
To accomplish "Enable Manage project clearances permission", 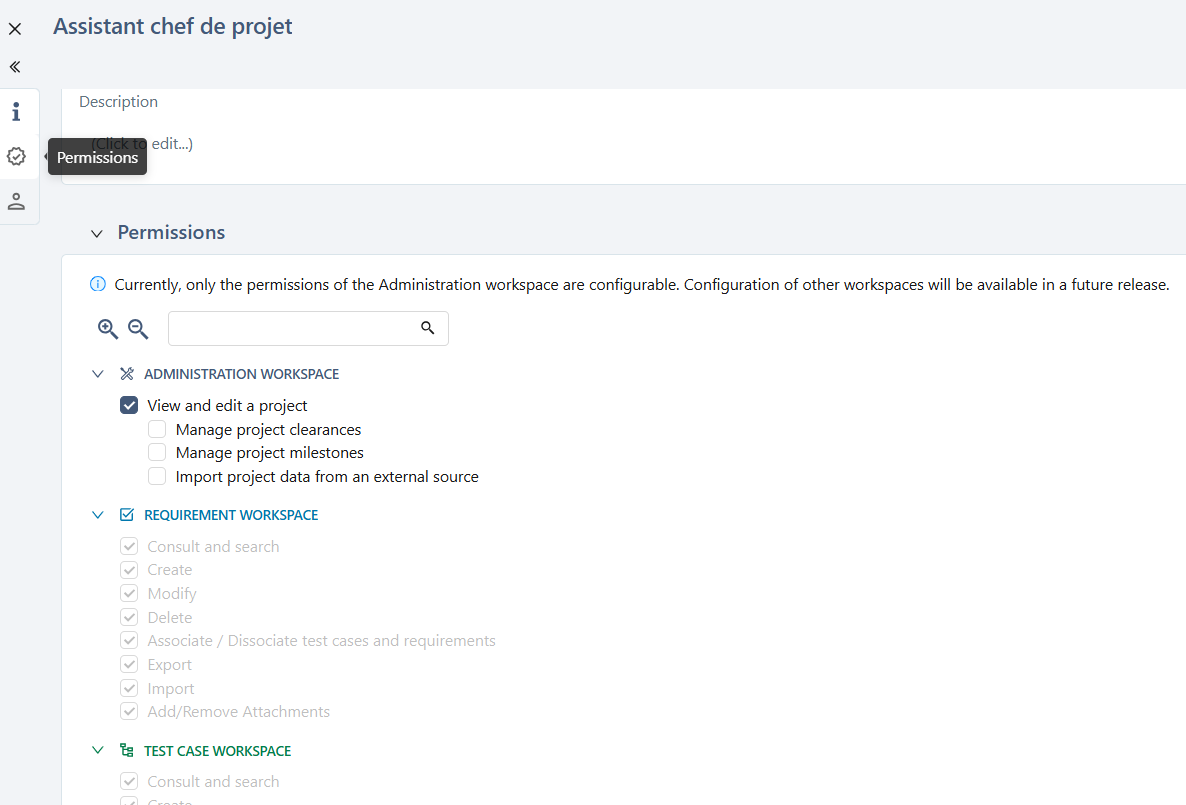I will 157,428.
